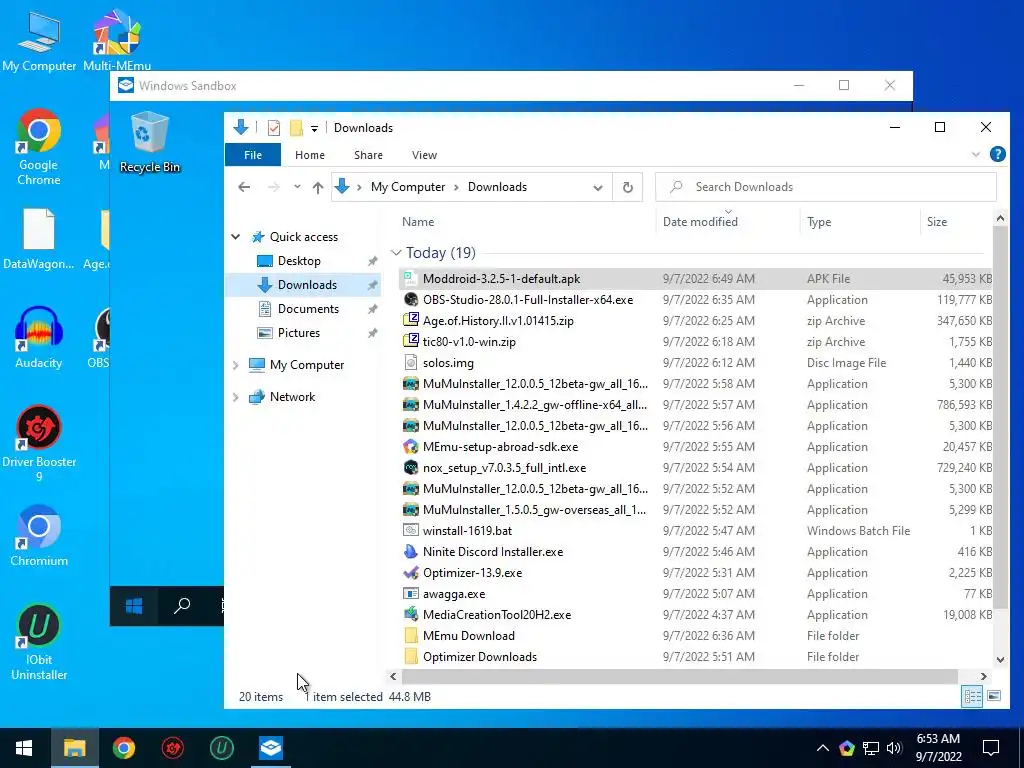The width and height of the screenshot is (1024, 768).
Task: Open the View ribbon tab
Action: [424, 155]
